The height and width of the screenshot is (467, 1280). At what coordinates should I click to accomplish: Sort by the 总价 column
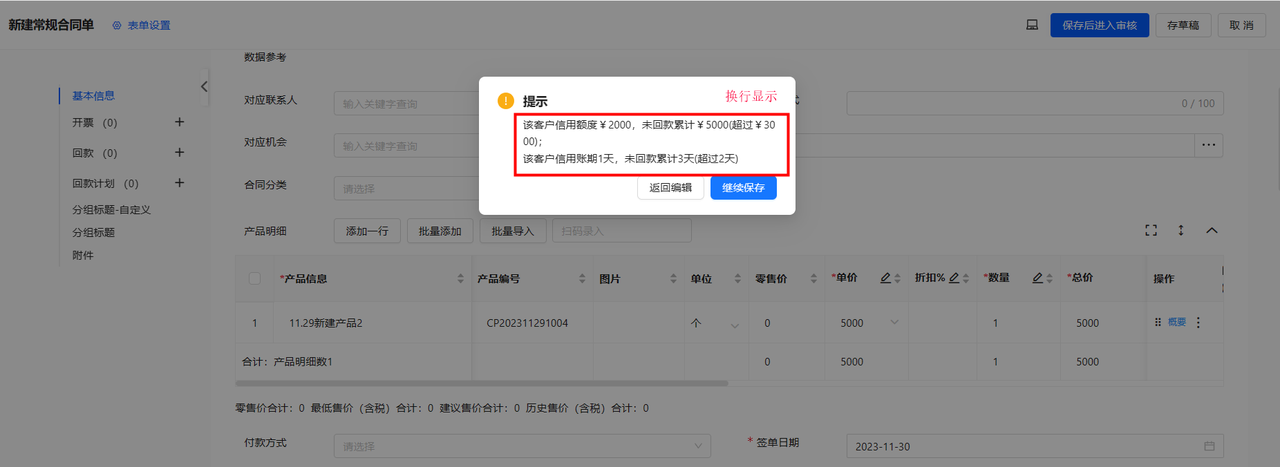click(1132, 278)
